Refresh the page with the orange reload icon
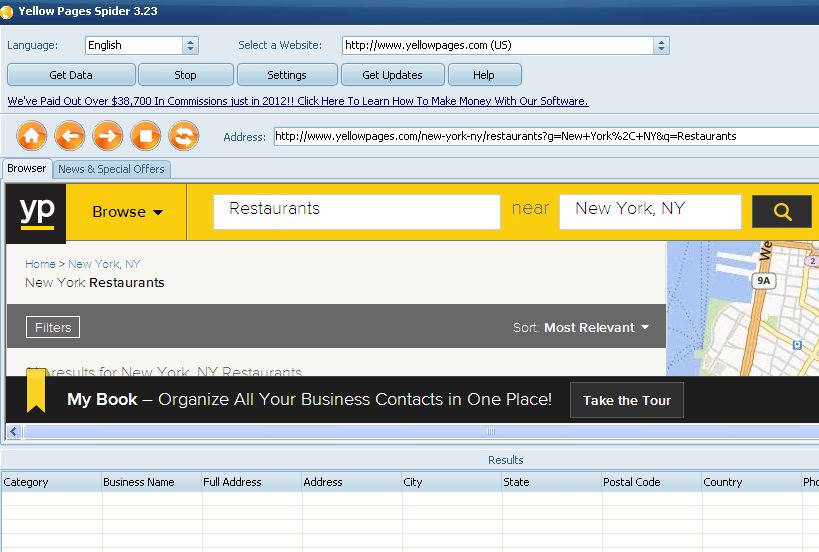Image resolution: width=819 pixels, height=552 pixels. tap(184, 136)
